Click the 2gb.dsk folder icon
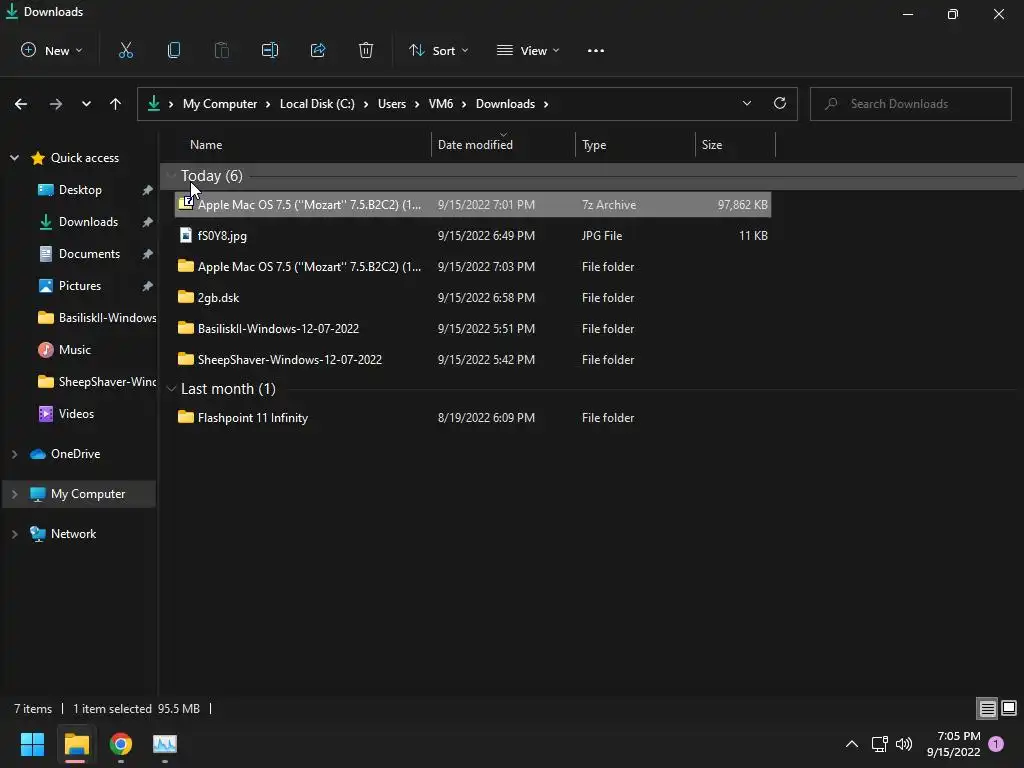1024x768 pixels. [185, 297]
